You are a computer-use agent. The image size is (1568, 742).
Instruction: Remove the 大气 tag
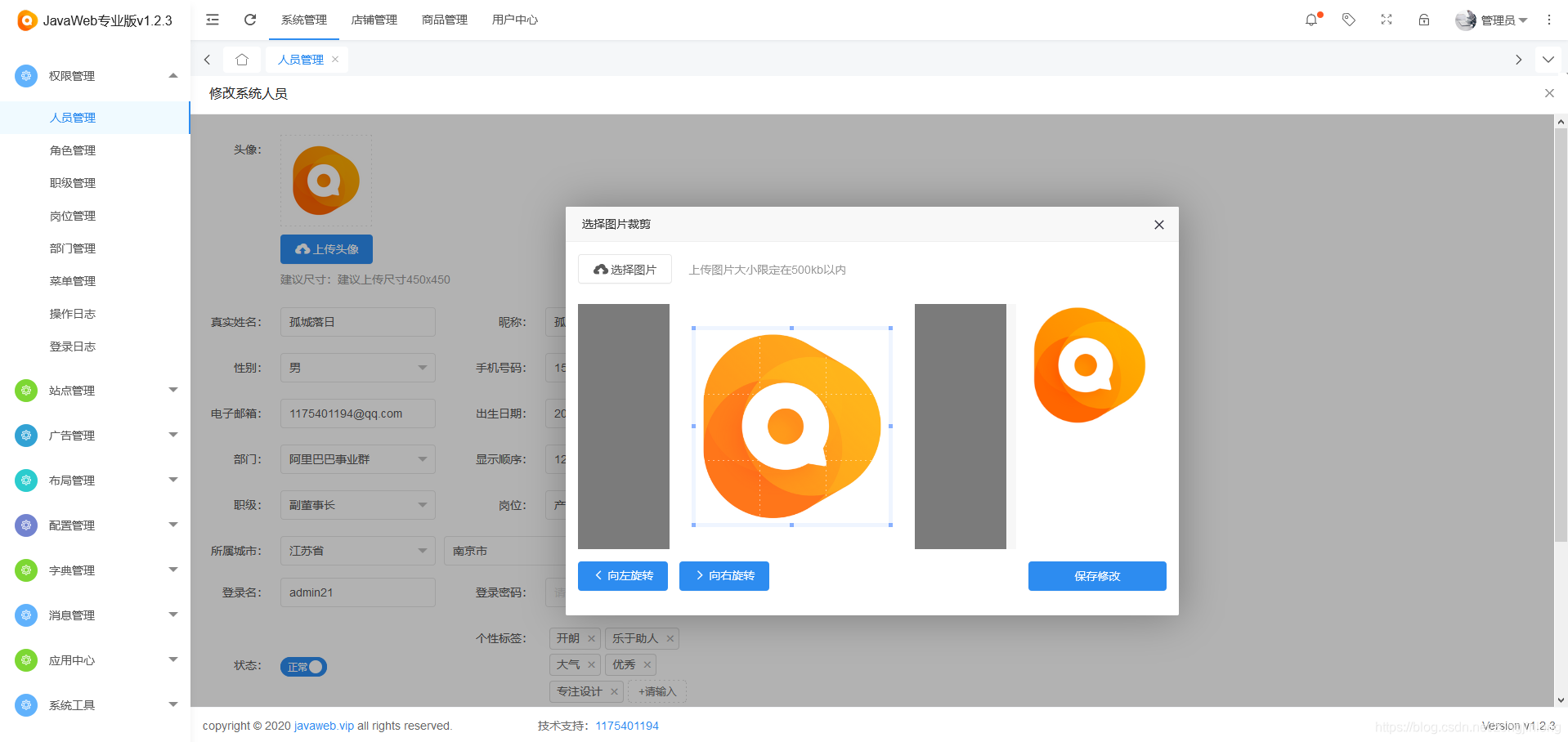591,664
